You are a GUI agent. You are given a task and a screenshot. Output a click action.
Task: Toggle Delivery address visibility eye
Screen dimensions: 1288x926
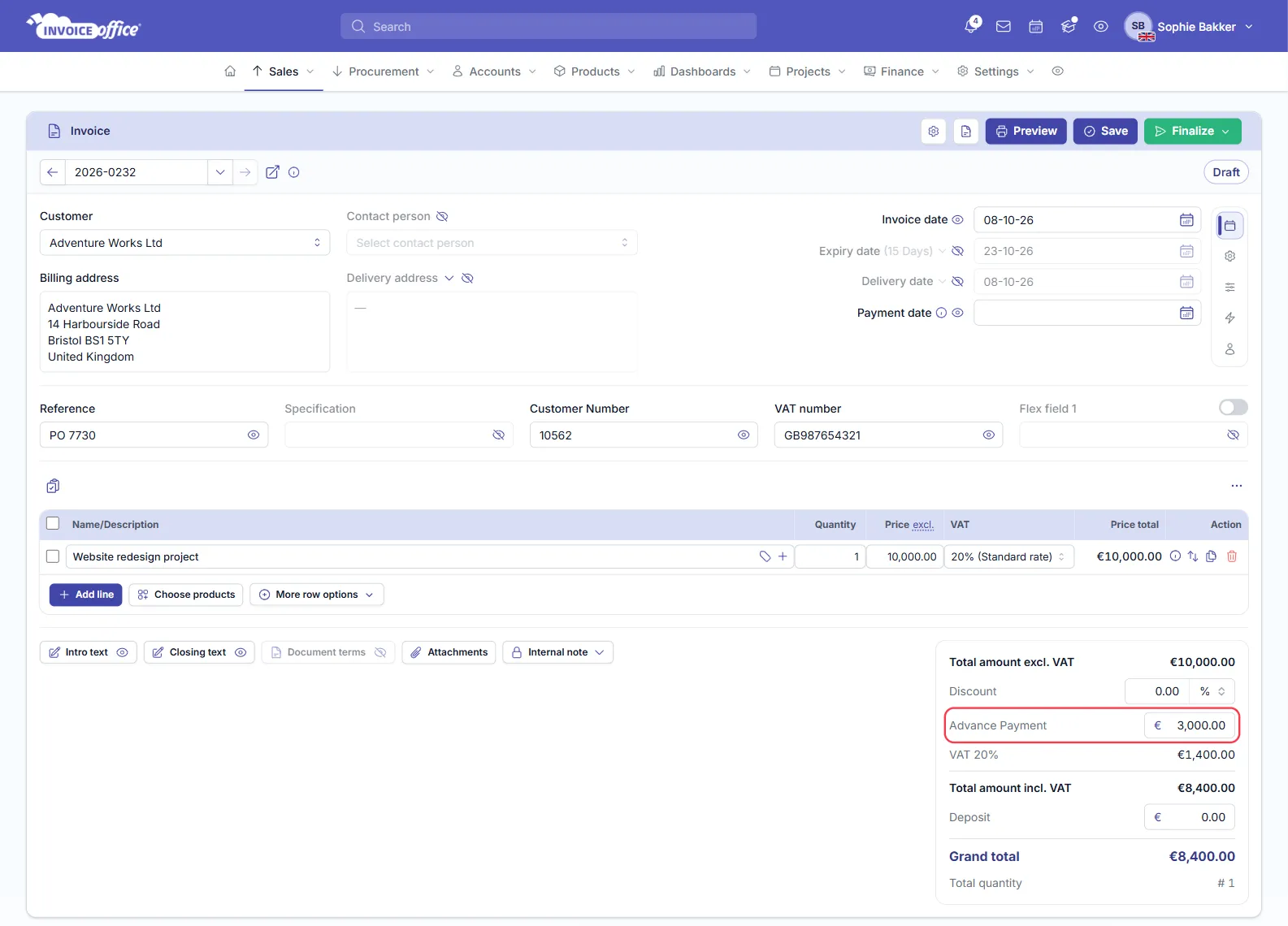coord(467,279)
